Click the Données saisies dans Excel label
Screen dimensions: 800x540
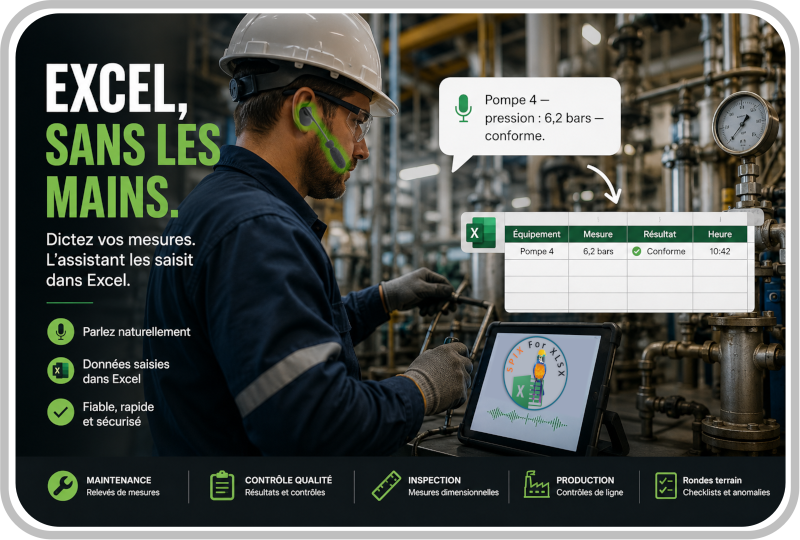(x=126, y=371)
